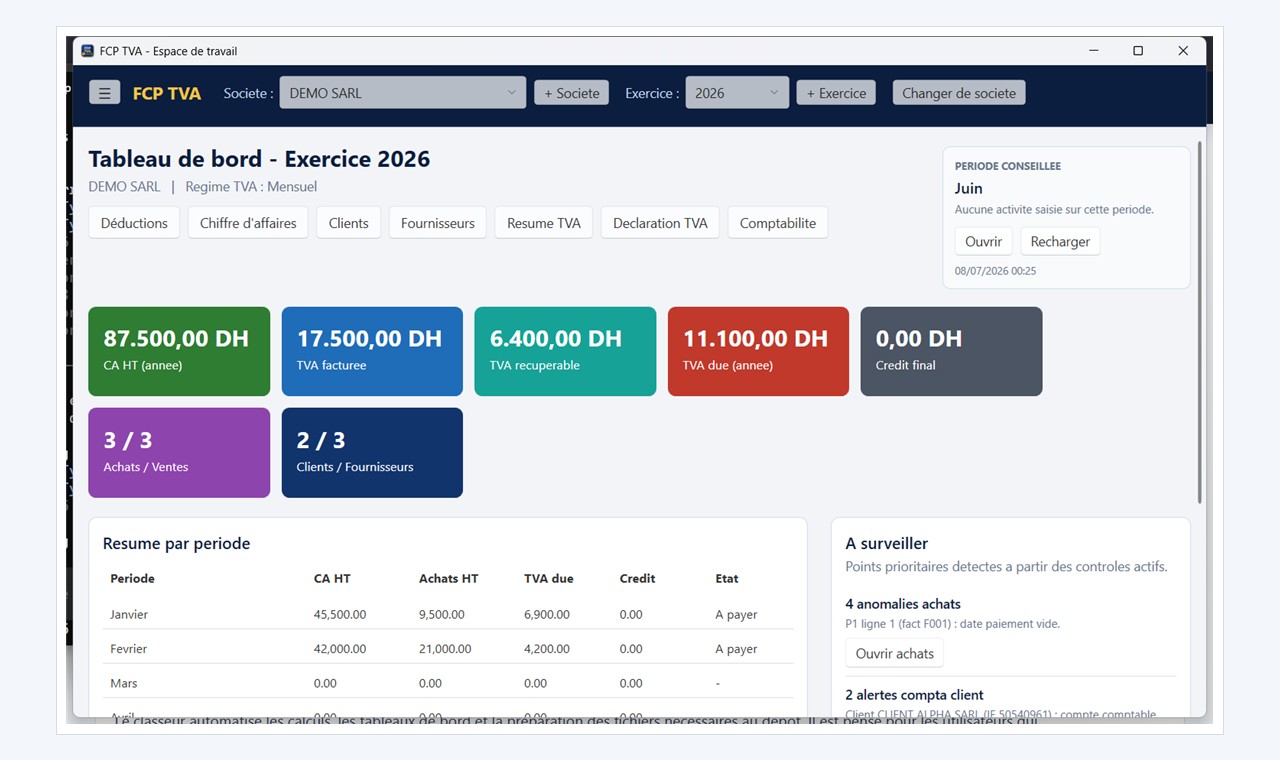Click the 6,900.00 TVA due value

(x=547, y=614)
